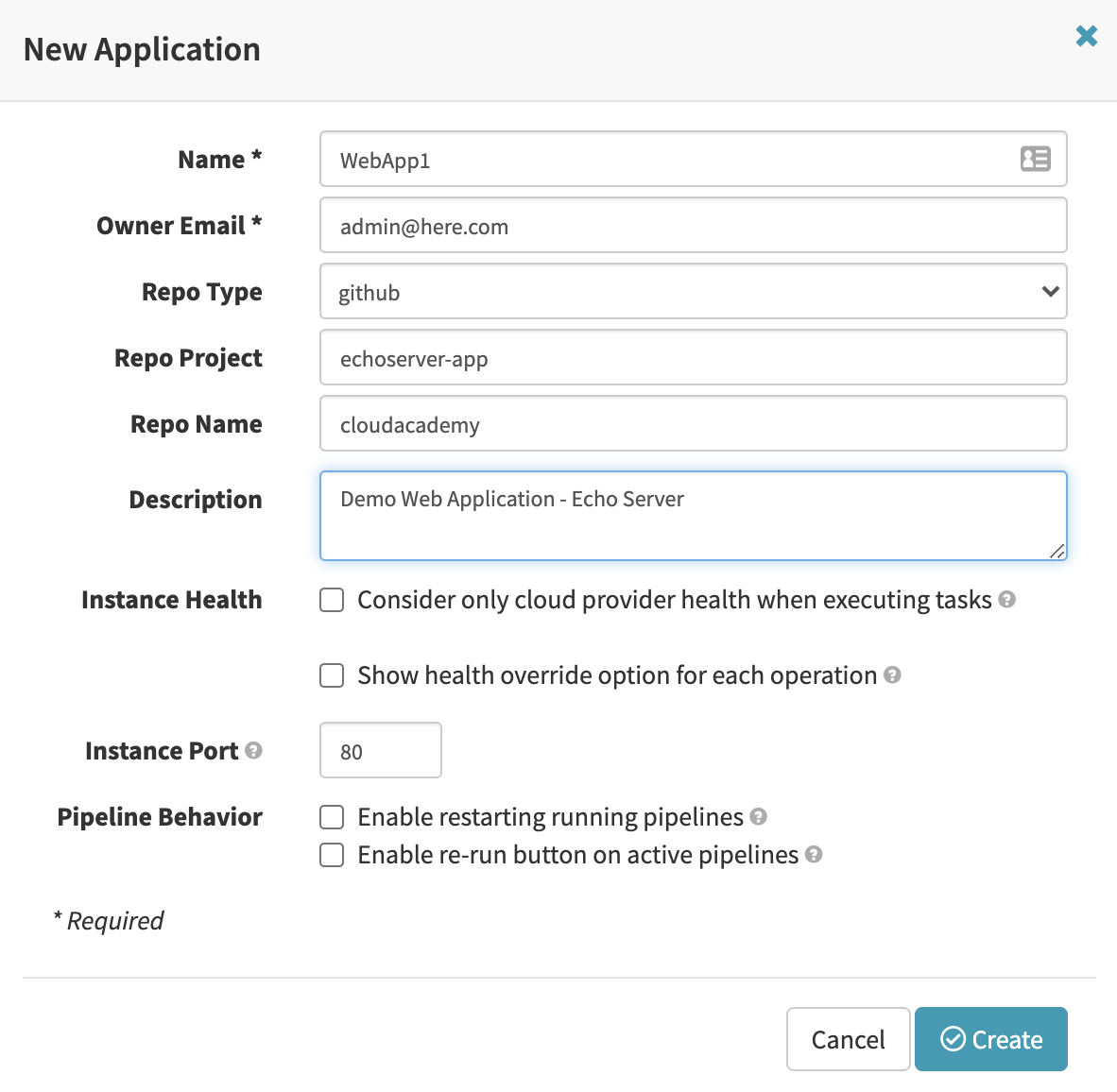The width and height of the screenshot is (1117, 1092).
Task: Click the Cancel button
Action: click(848, 1039)
